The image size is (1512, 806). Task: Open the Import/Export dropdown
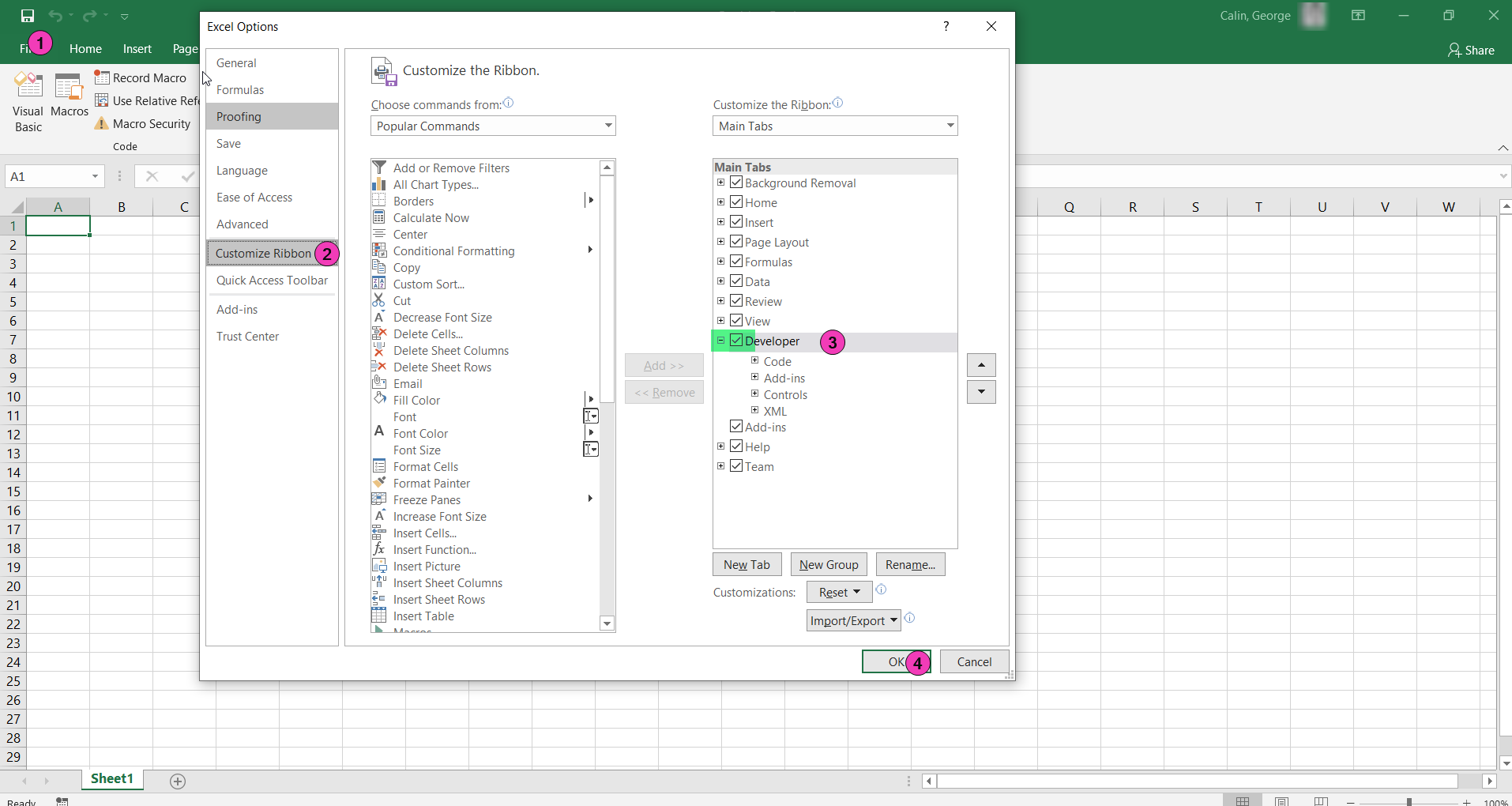tap(853, 620)
